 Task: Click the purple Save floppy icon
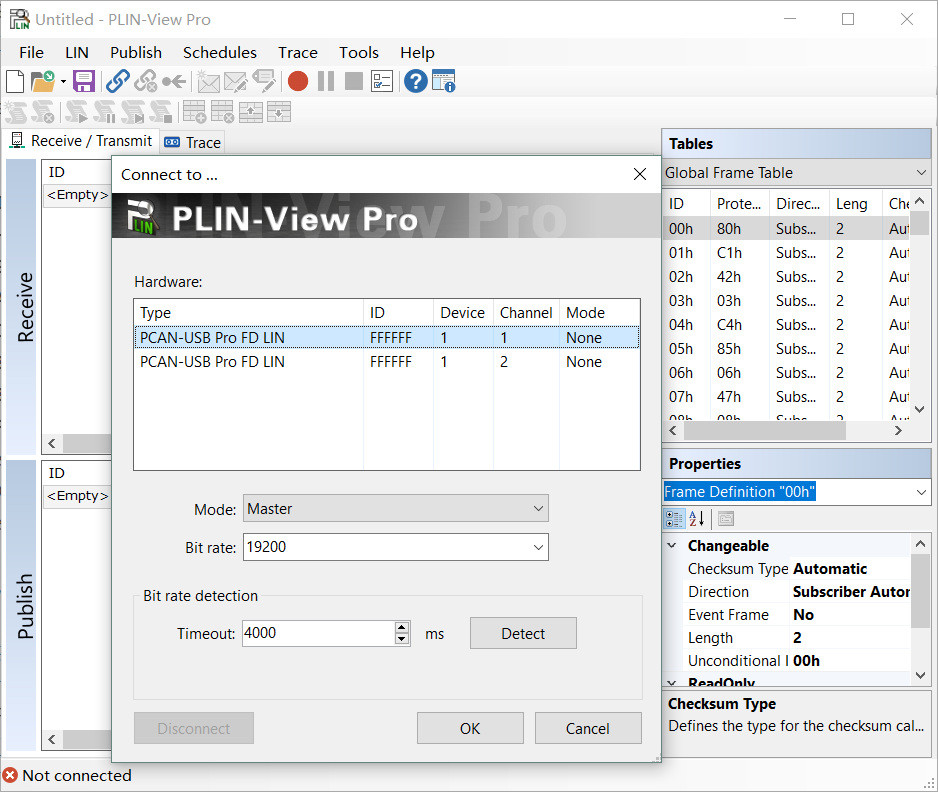pos(84,81)
